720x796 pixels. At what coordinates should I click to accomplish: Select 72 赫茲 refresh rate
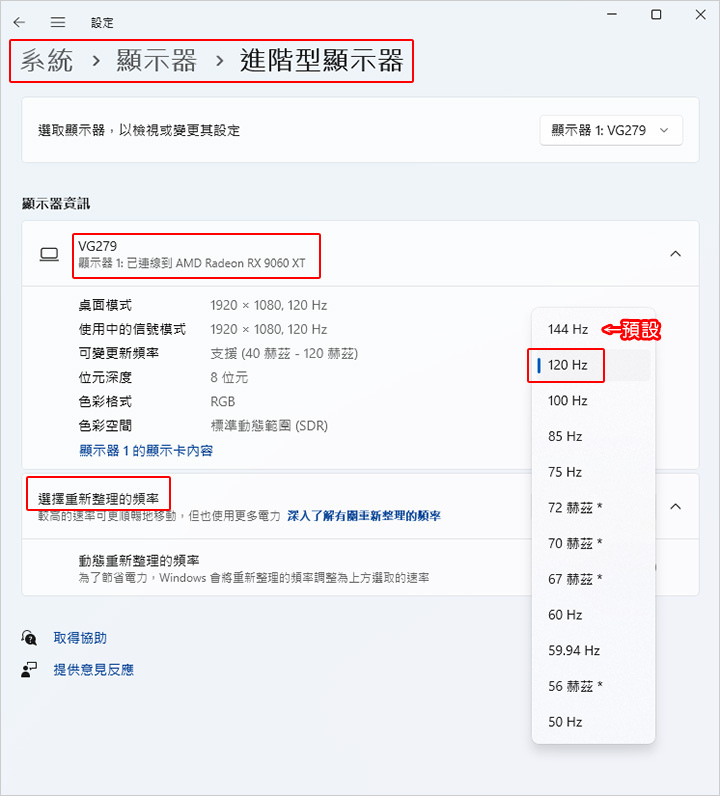tap(593, 508)
